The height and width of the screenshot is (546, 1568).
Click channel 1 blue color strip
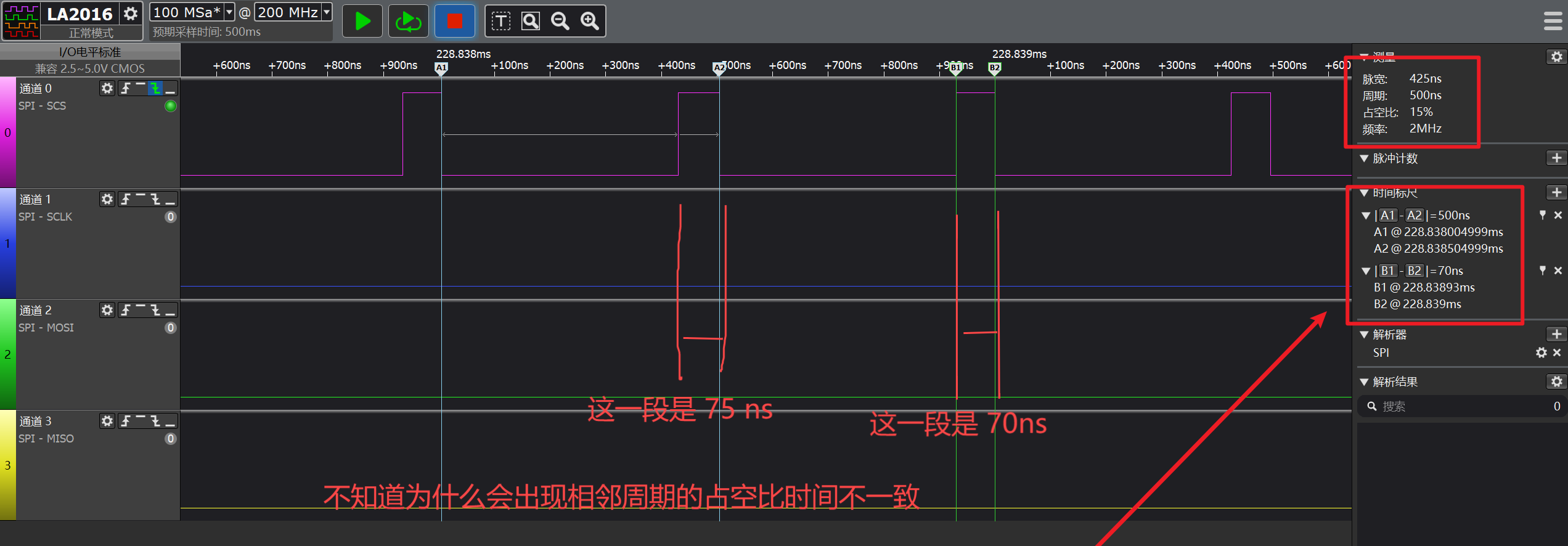point(7,243)
